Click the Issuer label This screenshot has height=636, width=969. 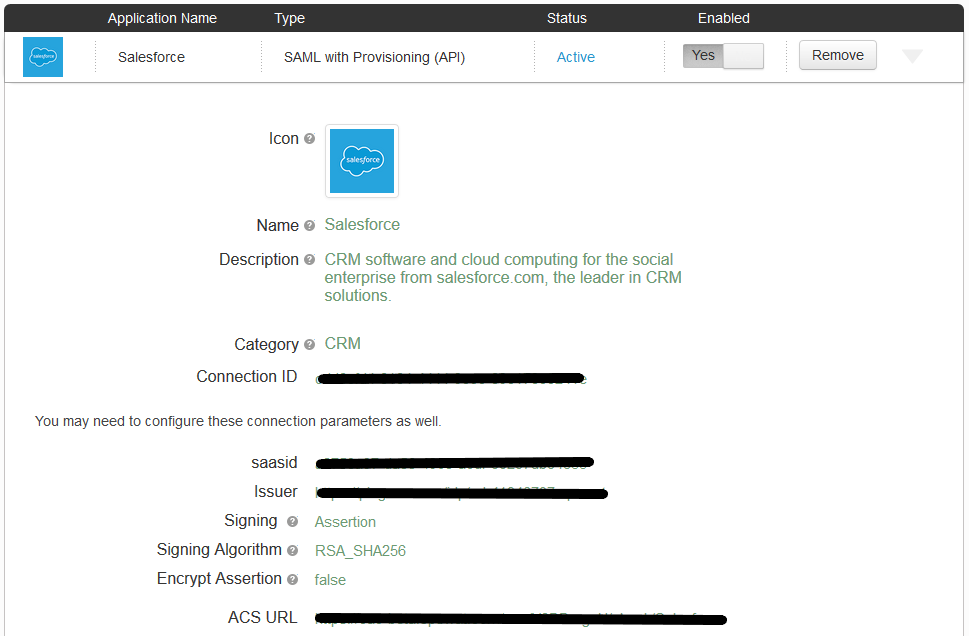point(276,491)
